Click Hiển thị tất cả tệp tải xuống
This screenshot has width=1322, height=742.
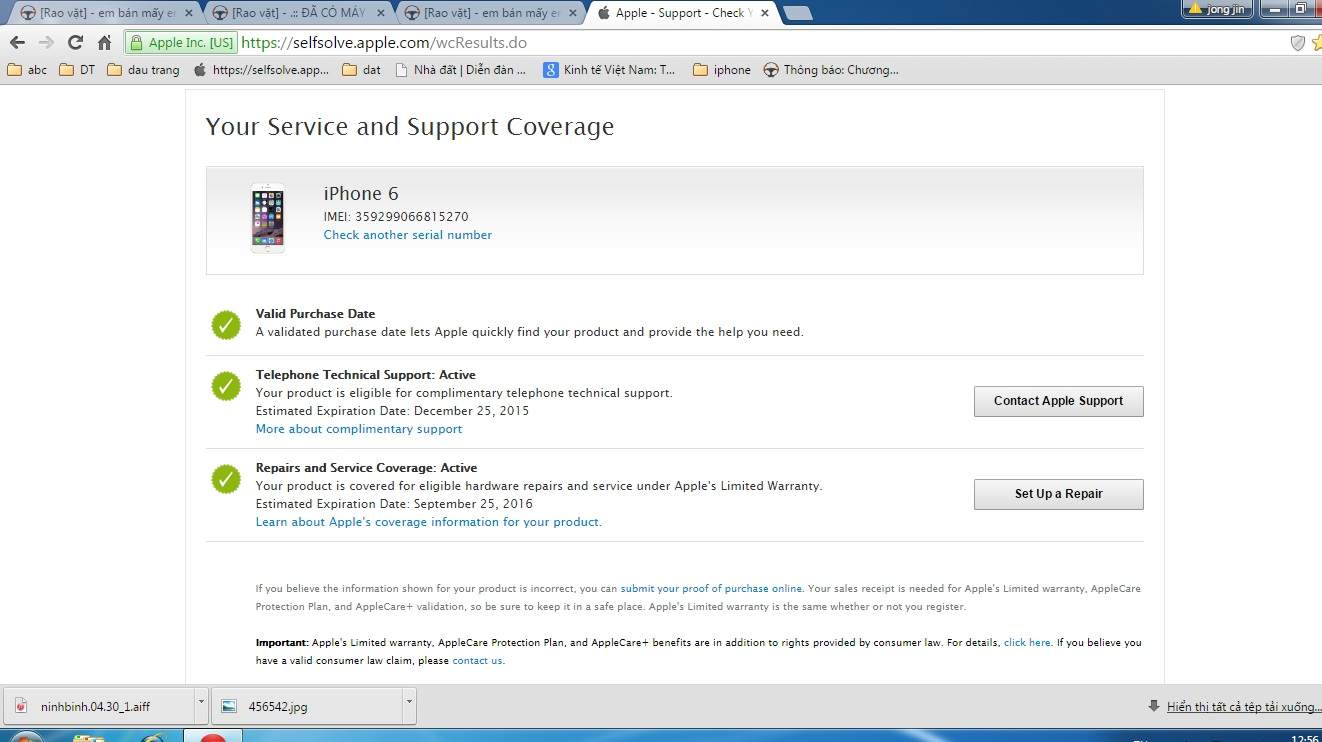pyautogui.click(x=1244, y=707)
